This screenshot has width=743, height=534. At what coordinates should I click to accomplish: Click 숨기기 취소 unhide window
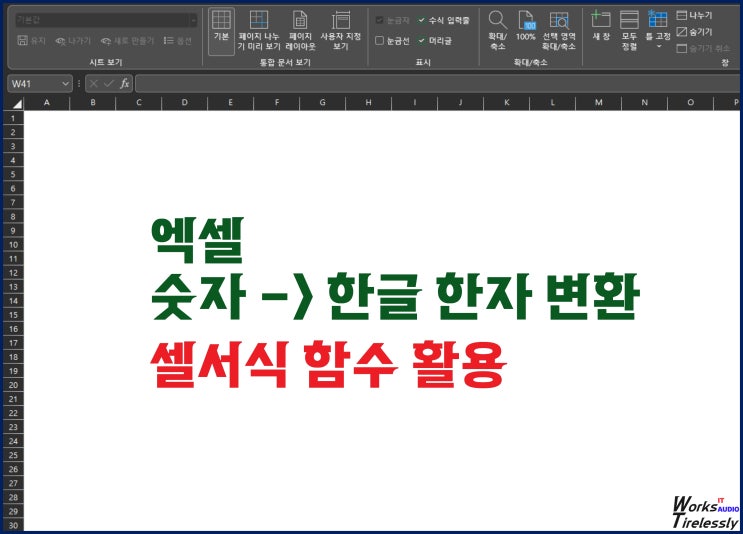(x=703, y=48)
